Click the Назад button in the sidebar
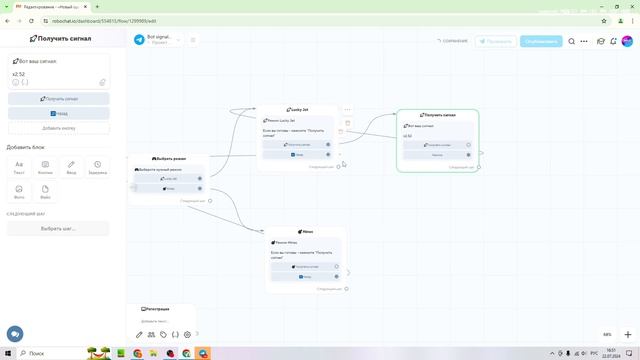Viewport: 640px width, 360px height. [x=59, y=113]
